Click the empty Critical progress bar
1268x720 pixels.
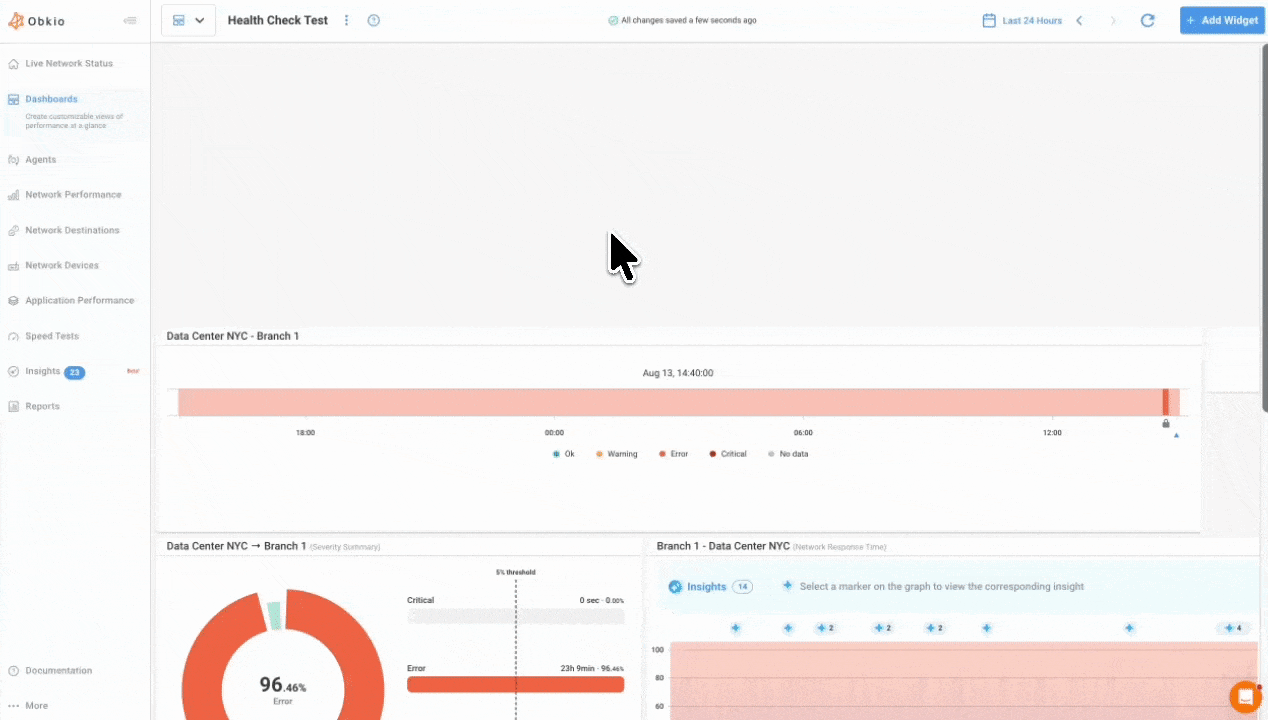515,617
